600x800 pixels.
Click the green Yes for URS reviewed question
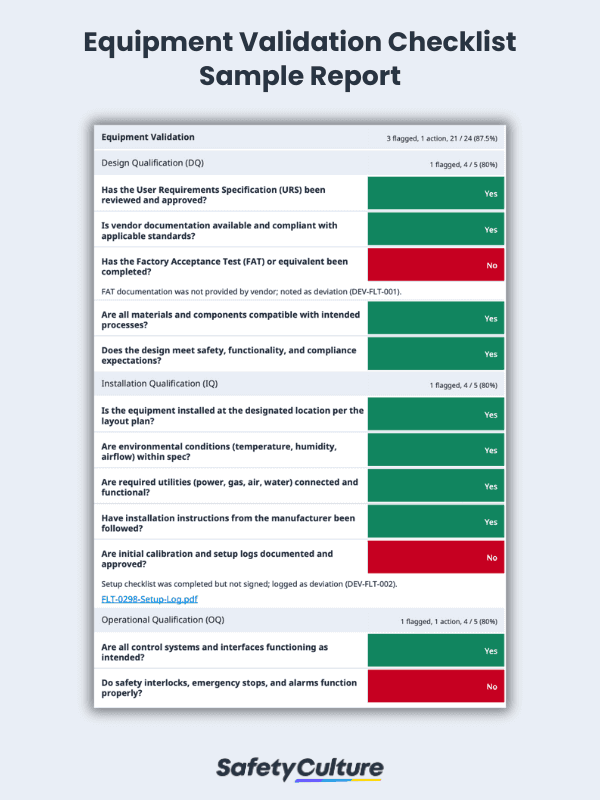[436, 193]
